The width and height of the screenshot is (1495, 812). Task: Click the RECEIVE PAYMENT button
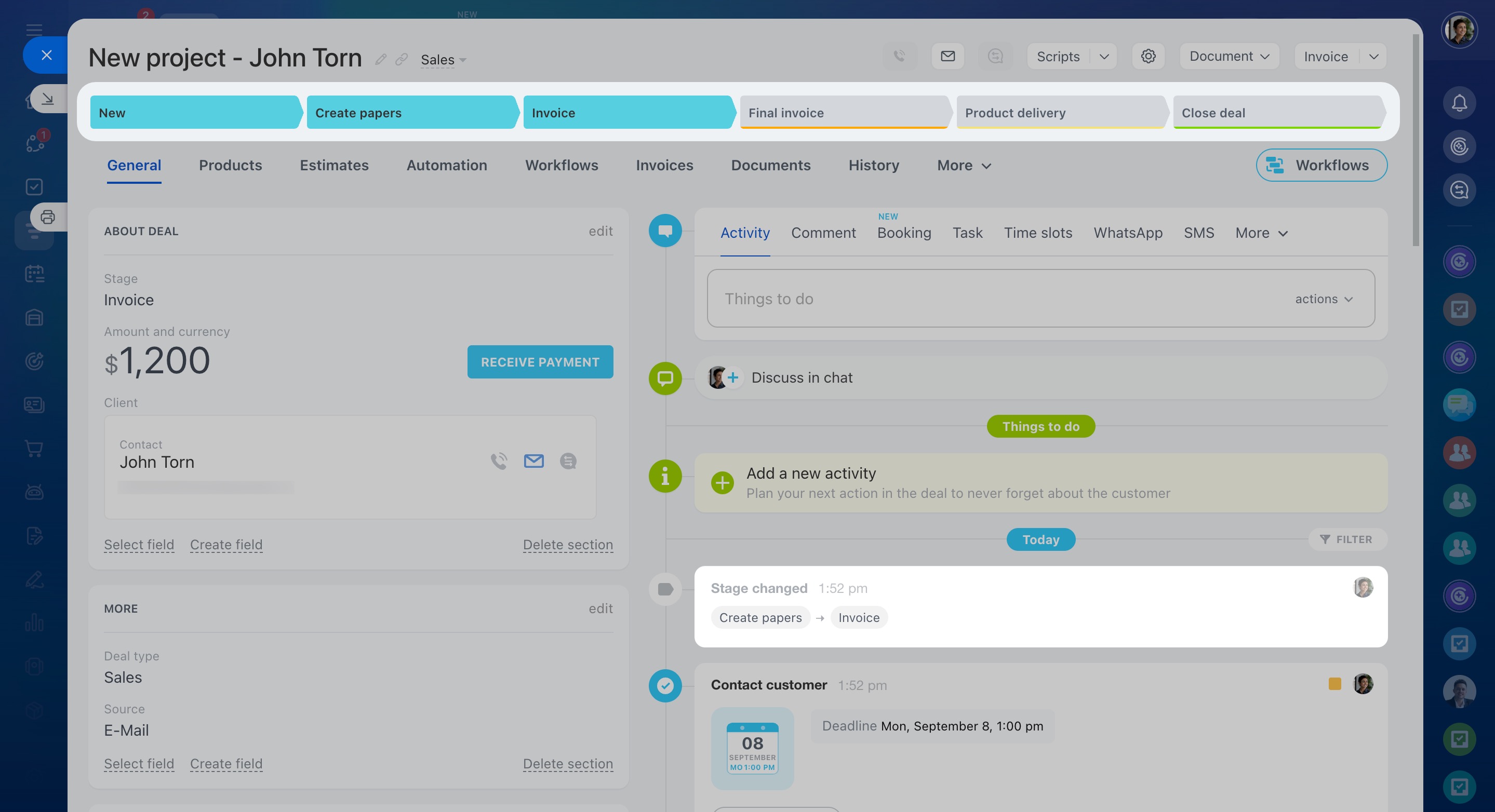[540, 362]
